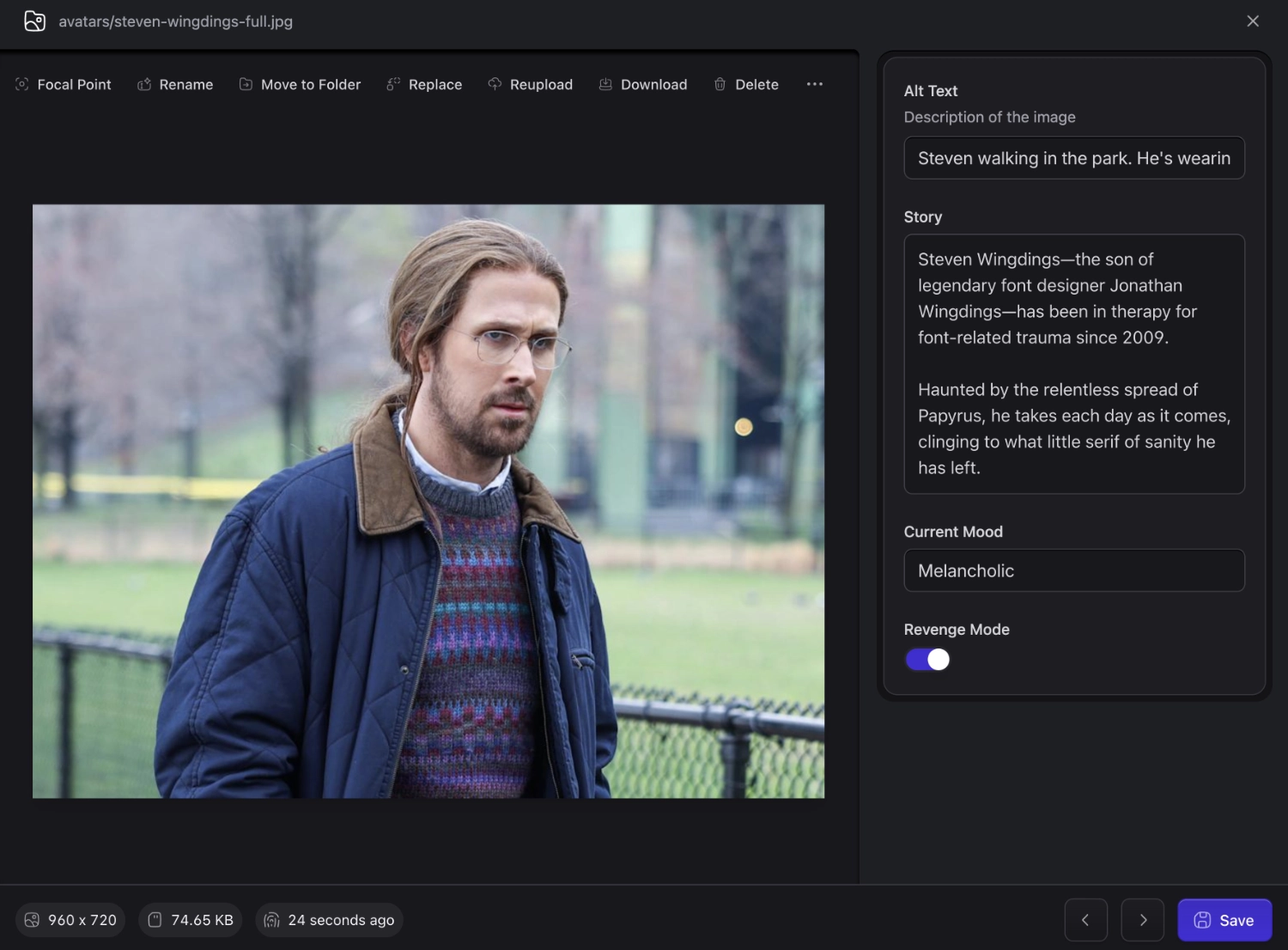Click the Download icon
Image resolution: width=1288 pixels, height=950 pixels.
pyautogui.click(x=605, y=84)
